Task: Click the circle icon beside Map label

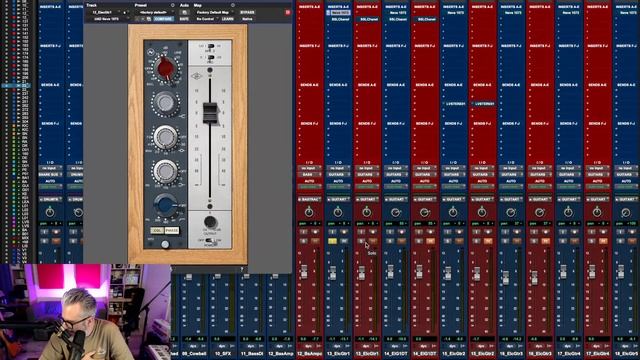Action: [x=233, y=5]
